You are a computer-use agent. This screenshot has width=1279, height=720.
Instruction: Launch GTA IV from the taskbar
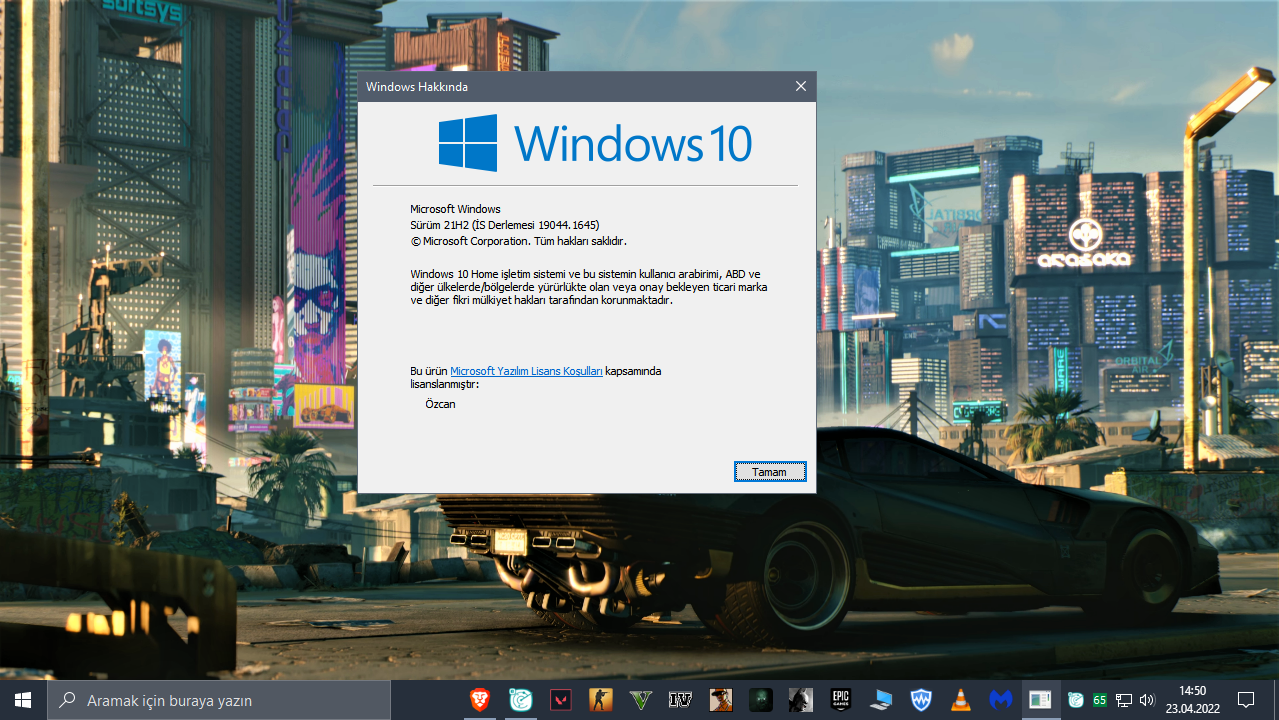click(x=681, y=700)
